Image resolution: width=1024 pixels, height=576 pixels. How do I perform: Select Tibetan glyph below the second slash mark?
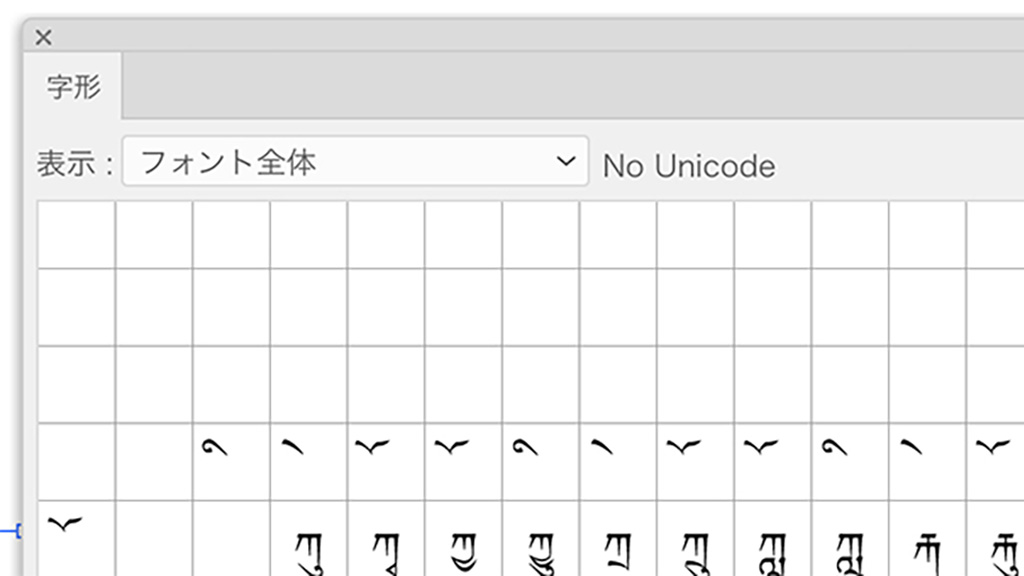click(618, 550)
